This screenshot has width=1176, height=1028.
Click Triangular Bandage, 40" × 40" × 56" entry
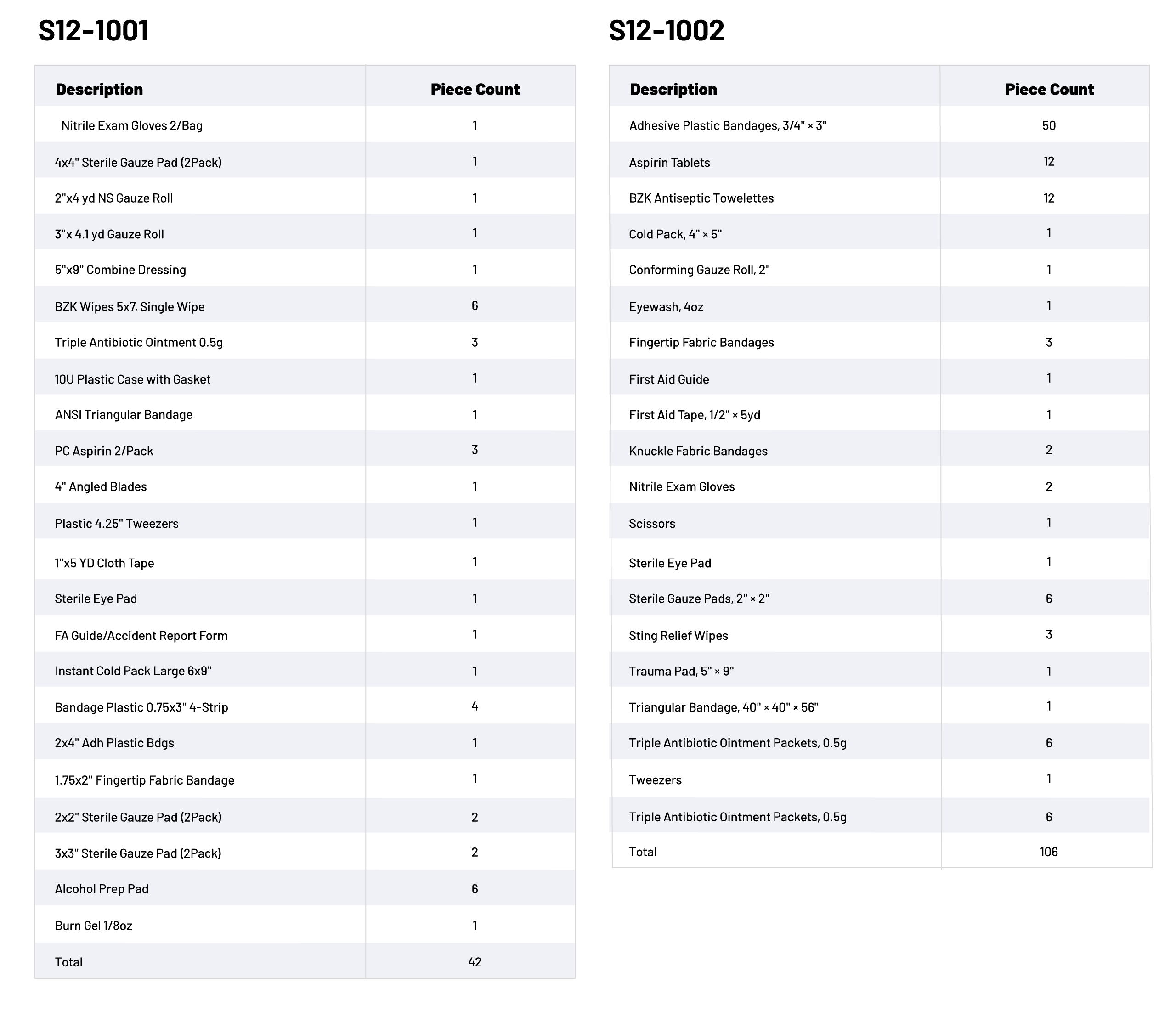click(x=724, y=707)
